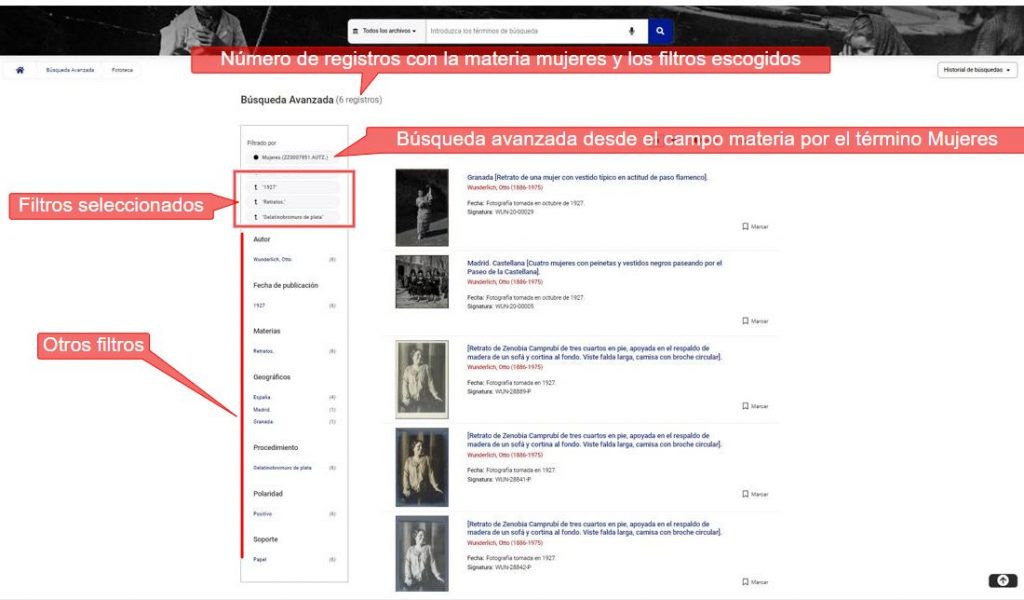The height and width of the screenshot is (600, 1024).
Task: Click the 'Geográficos' facet heading
Action: click(x=272, y=377)
